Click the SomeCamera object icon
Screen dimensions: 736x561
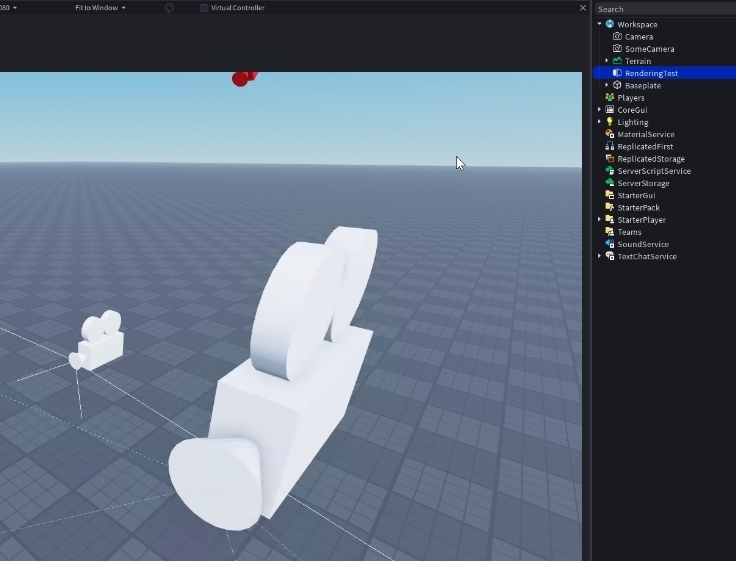[617, 48]
